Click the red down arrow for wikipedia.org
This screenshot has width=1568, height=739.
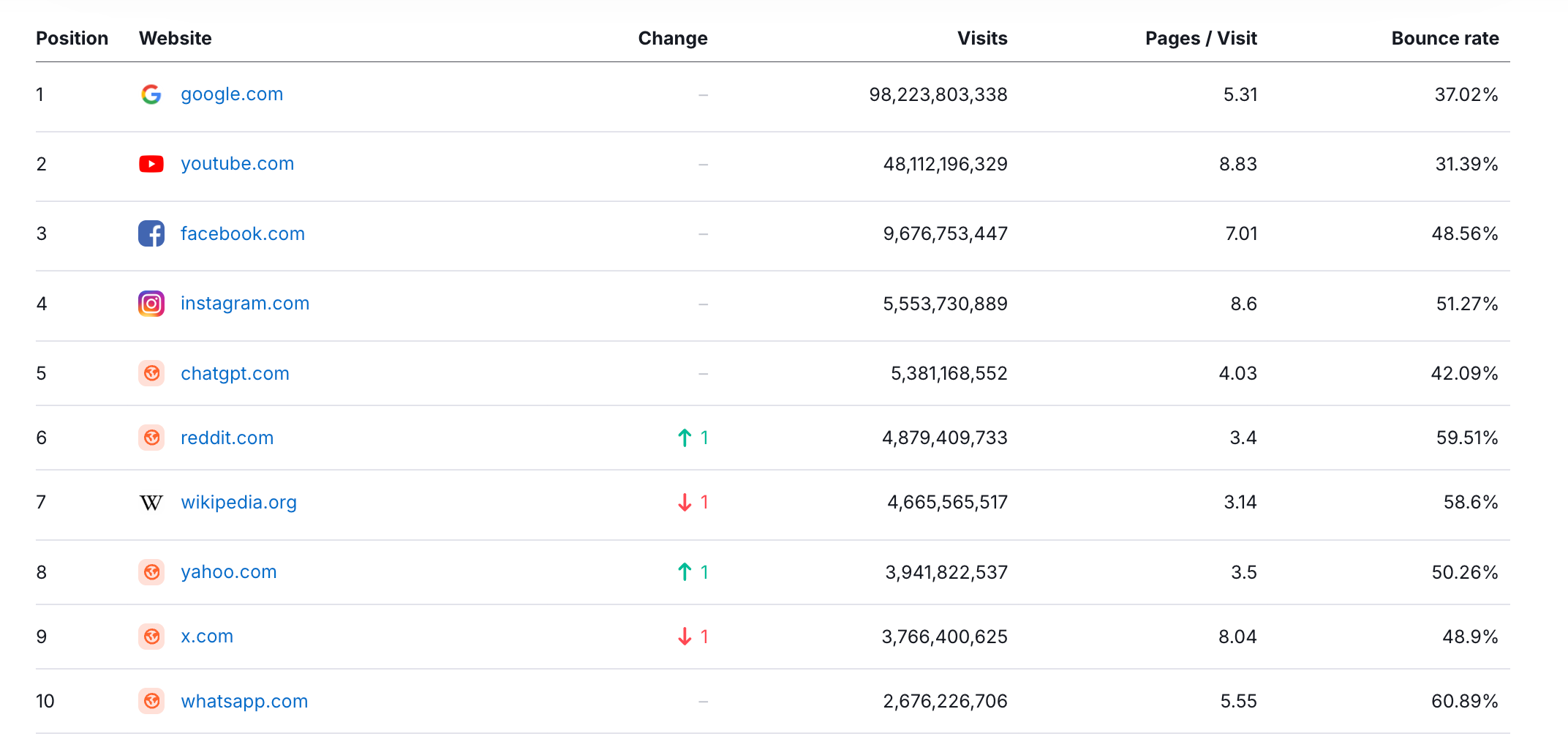pos(685,503)
